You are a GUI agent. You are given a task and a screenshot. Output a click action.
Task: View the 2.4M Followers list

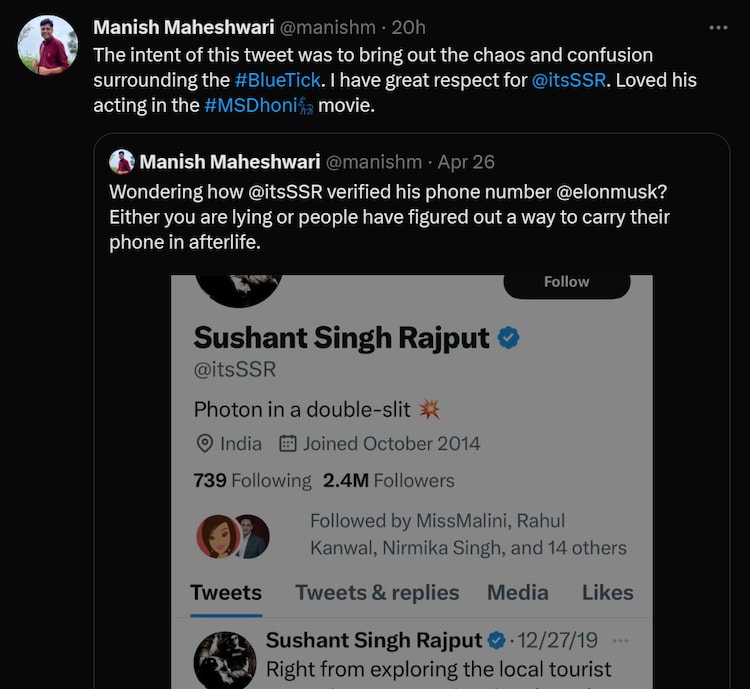coord(389,480)
